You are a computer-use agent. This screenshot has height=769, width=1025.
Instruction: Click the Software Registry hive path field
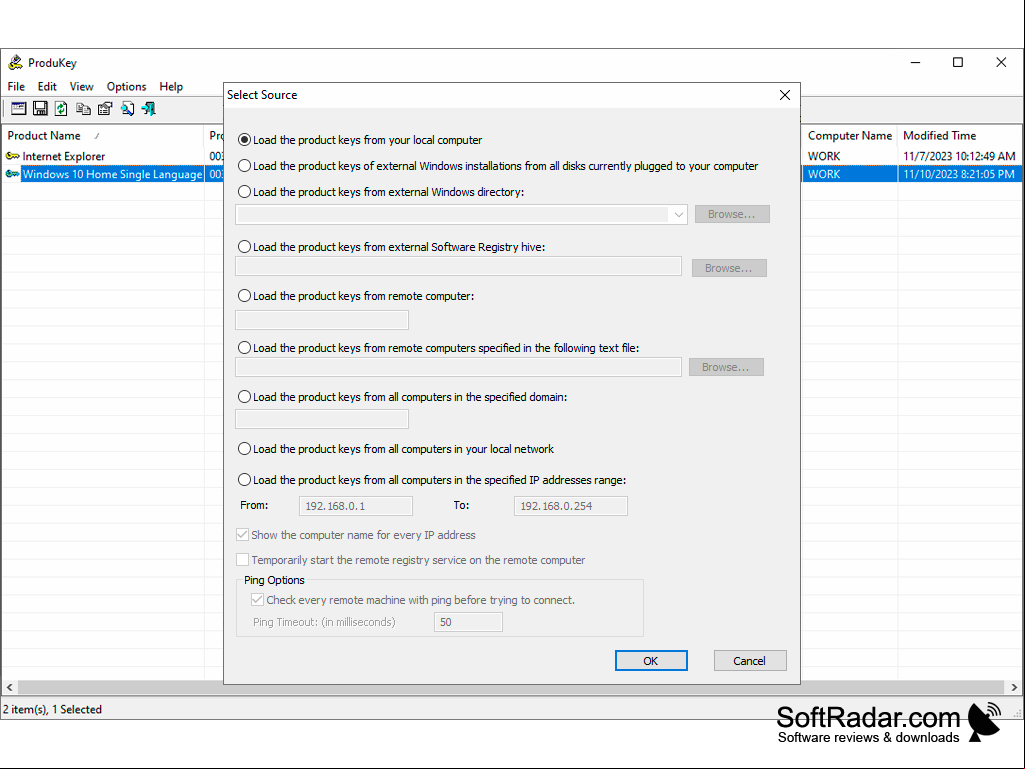[458, 266]
